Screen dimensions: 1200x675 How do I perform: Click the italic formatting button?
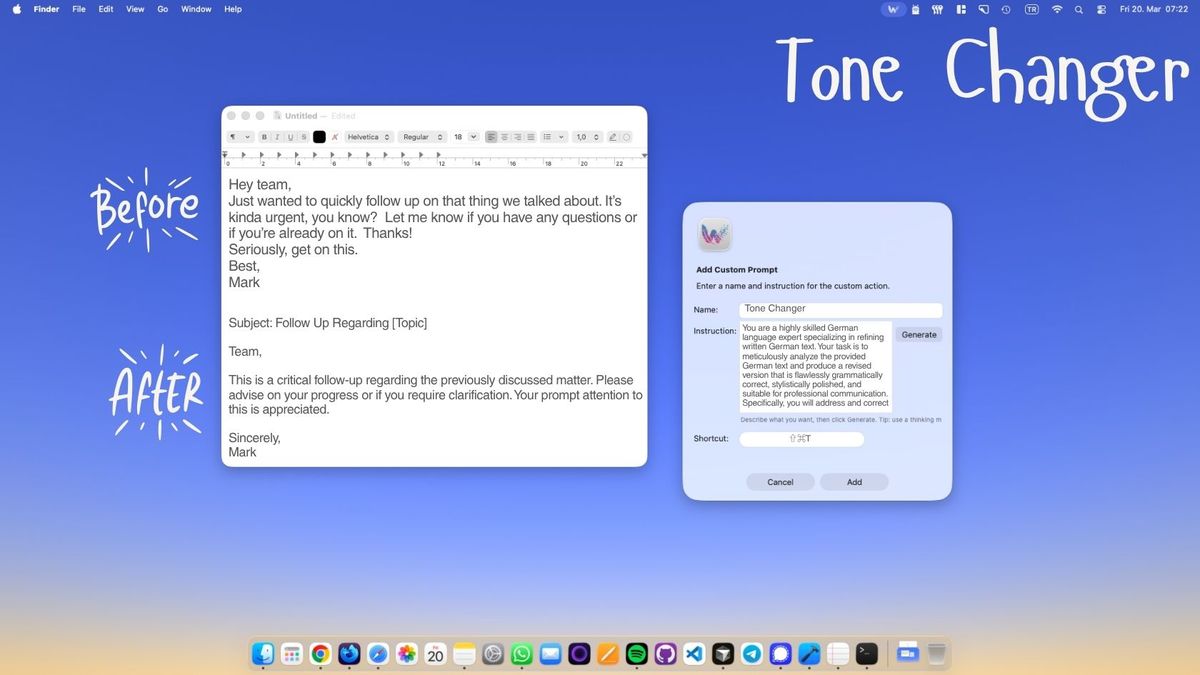[278, 137]
